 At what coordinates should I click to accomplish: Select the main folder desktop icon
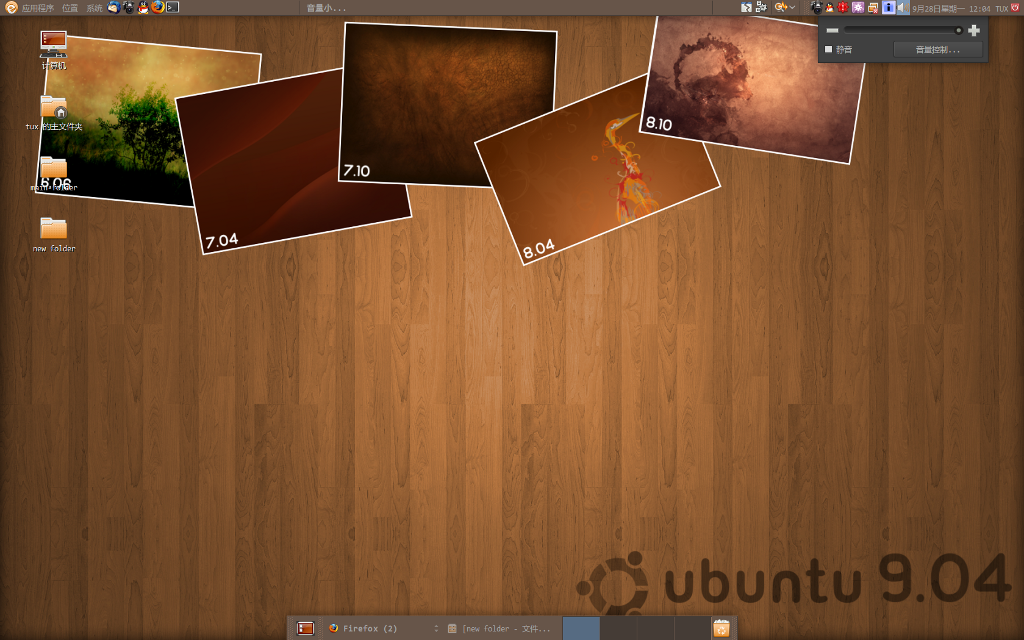coord(54,174)
